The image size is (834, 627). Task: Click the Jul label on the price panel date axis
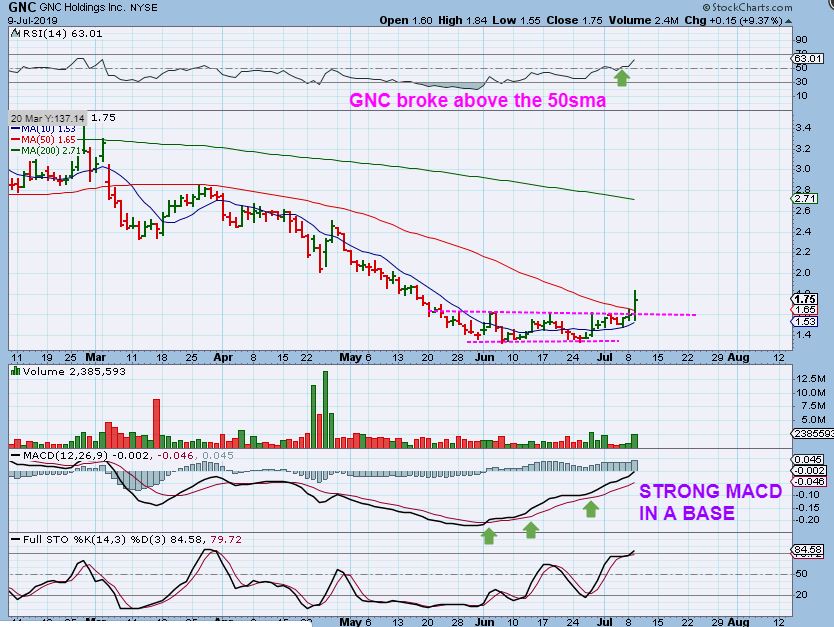point(604,357)
